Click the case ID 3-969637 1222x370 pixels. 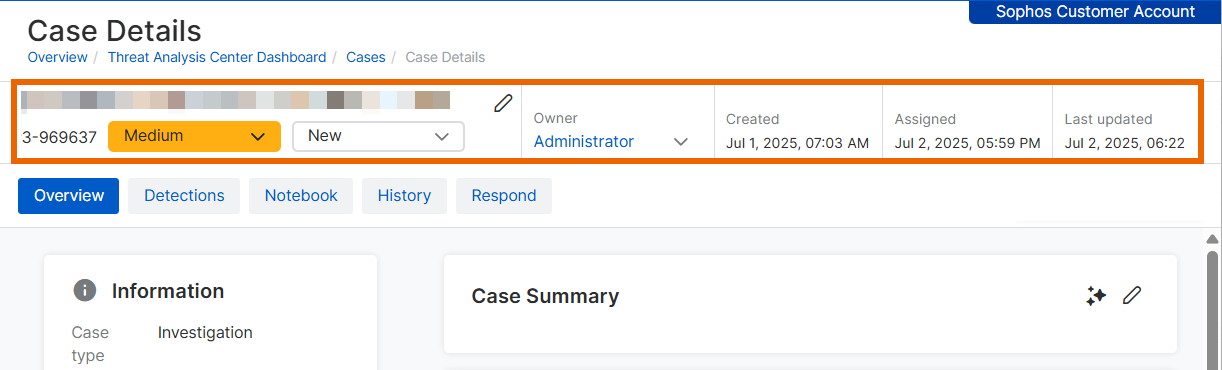tap(59, 137)
